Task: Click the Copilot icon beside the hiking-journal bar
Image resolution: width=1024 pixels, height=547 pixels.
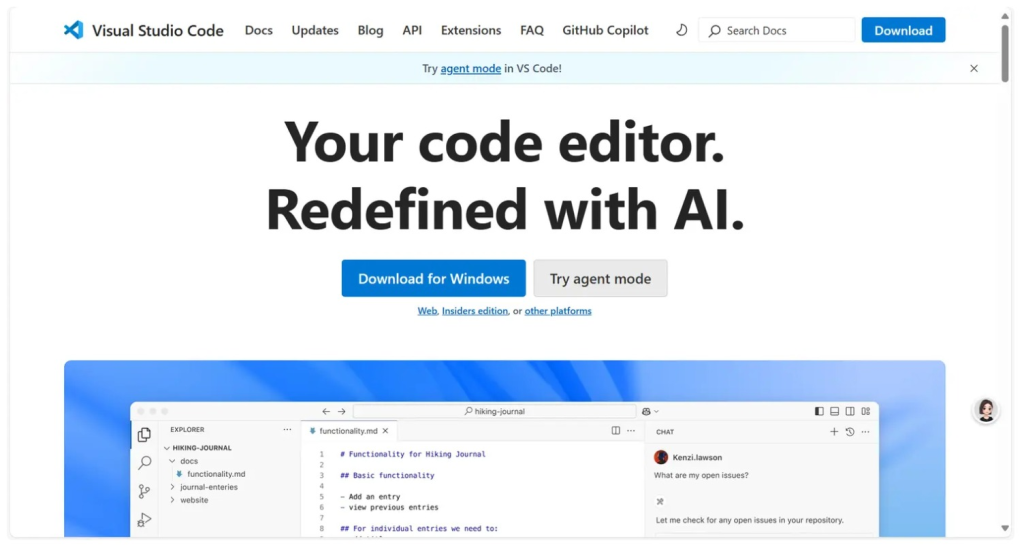Action: point(646,411)
